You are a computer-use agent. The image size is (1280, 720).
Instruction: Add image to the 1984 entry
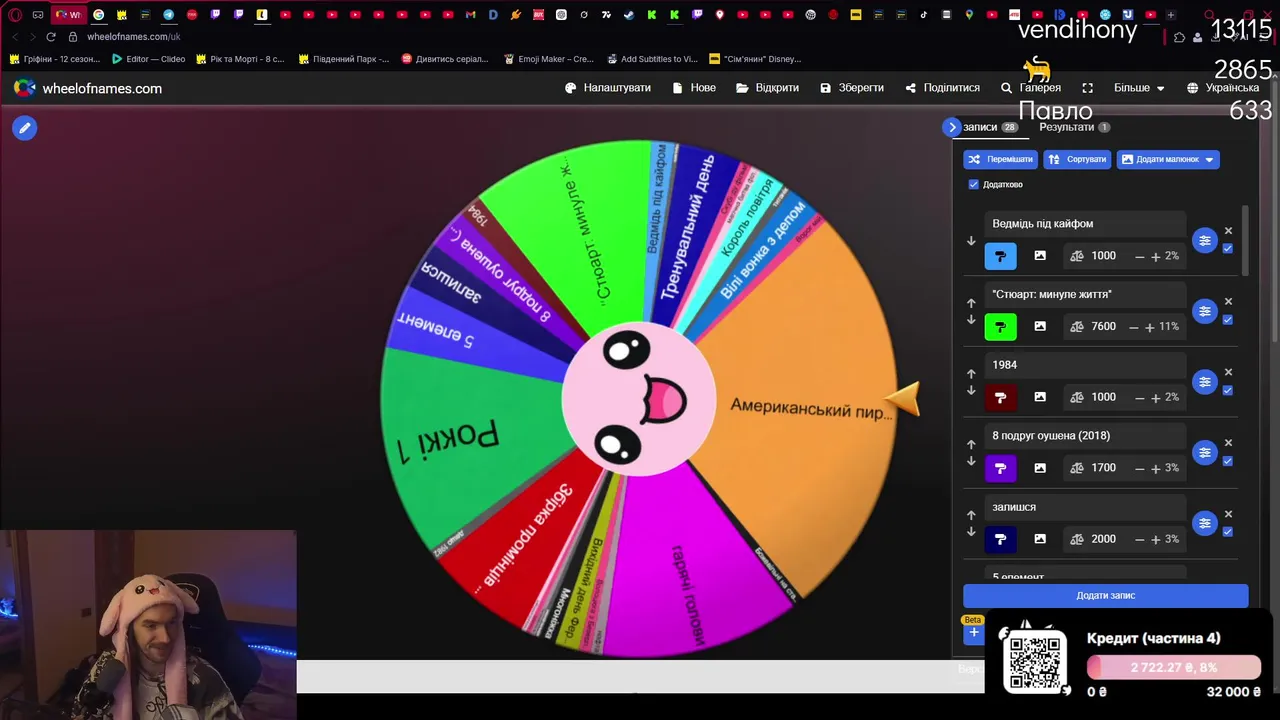click(x=1040, y=397)
